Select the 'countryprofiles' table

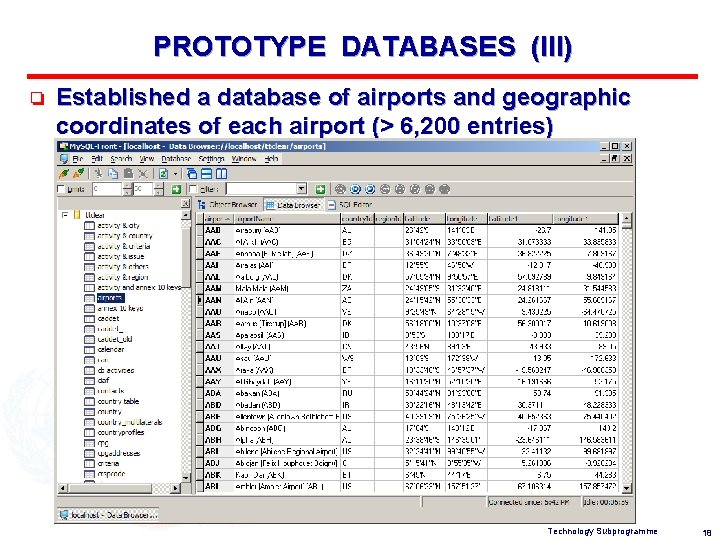click(120, 433)
